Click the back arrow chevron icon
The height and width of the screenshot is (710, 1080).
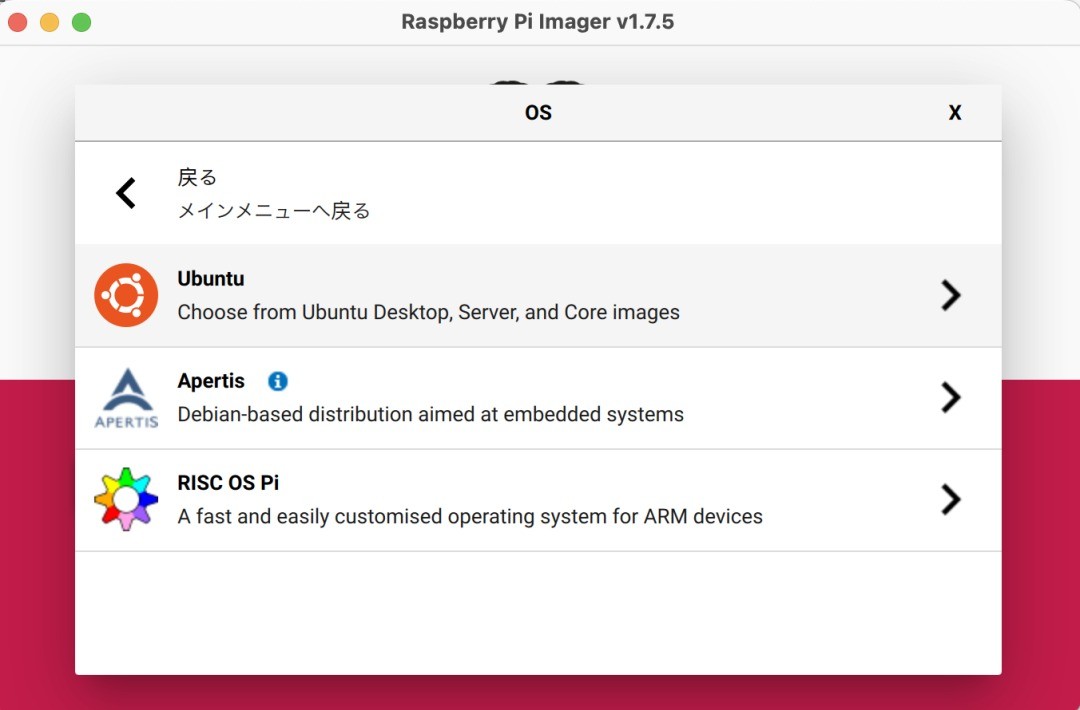(126, 193)
